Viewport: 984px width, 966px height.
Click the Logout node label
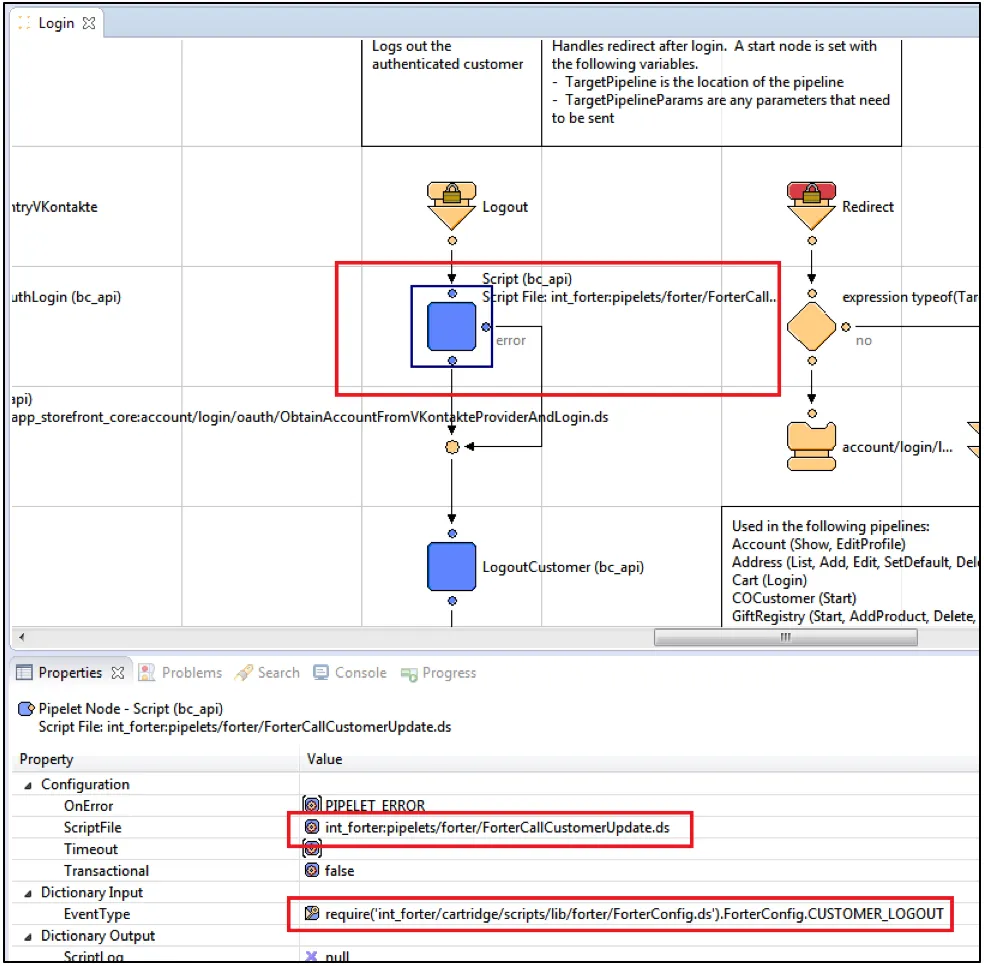coord(505,207)
